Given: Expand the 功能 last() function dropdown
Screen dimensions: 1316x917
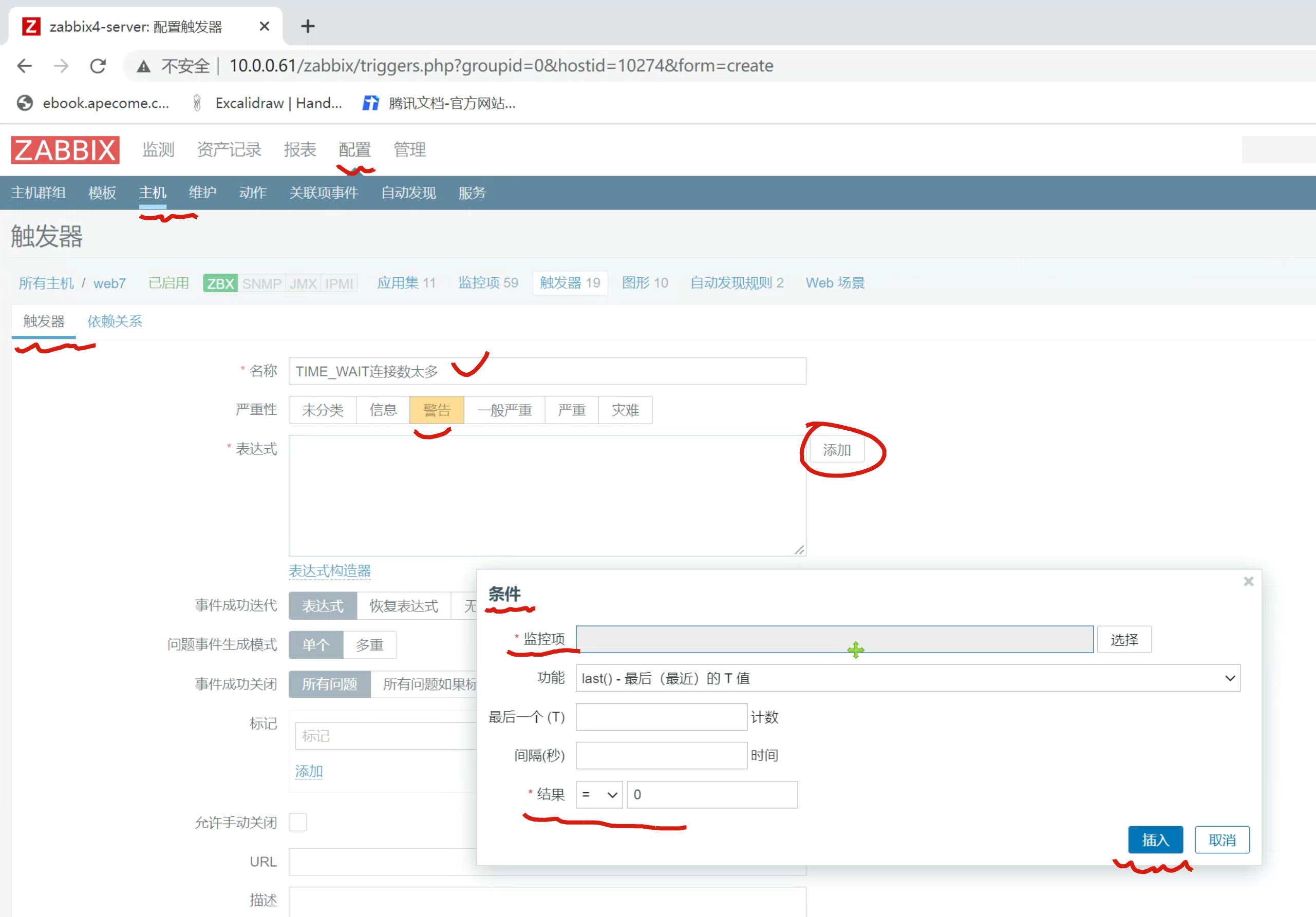Looking at the screenshot, I should pyautogui.click(x=907, y=678).
